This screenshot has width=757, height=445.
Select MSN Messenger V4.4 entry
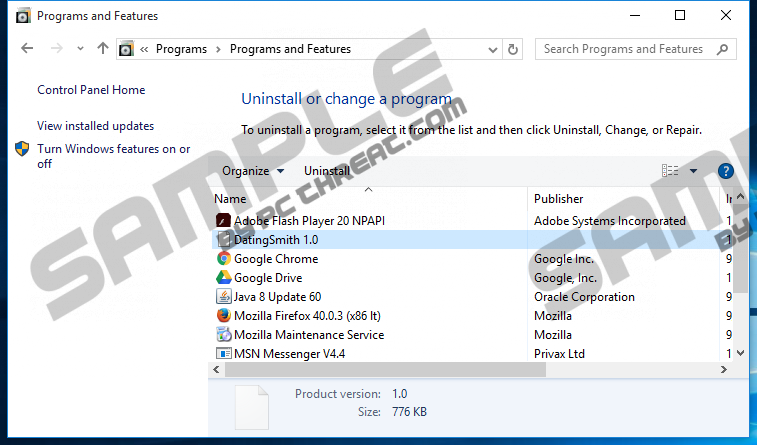(289, 354)
